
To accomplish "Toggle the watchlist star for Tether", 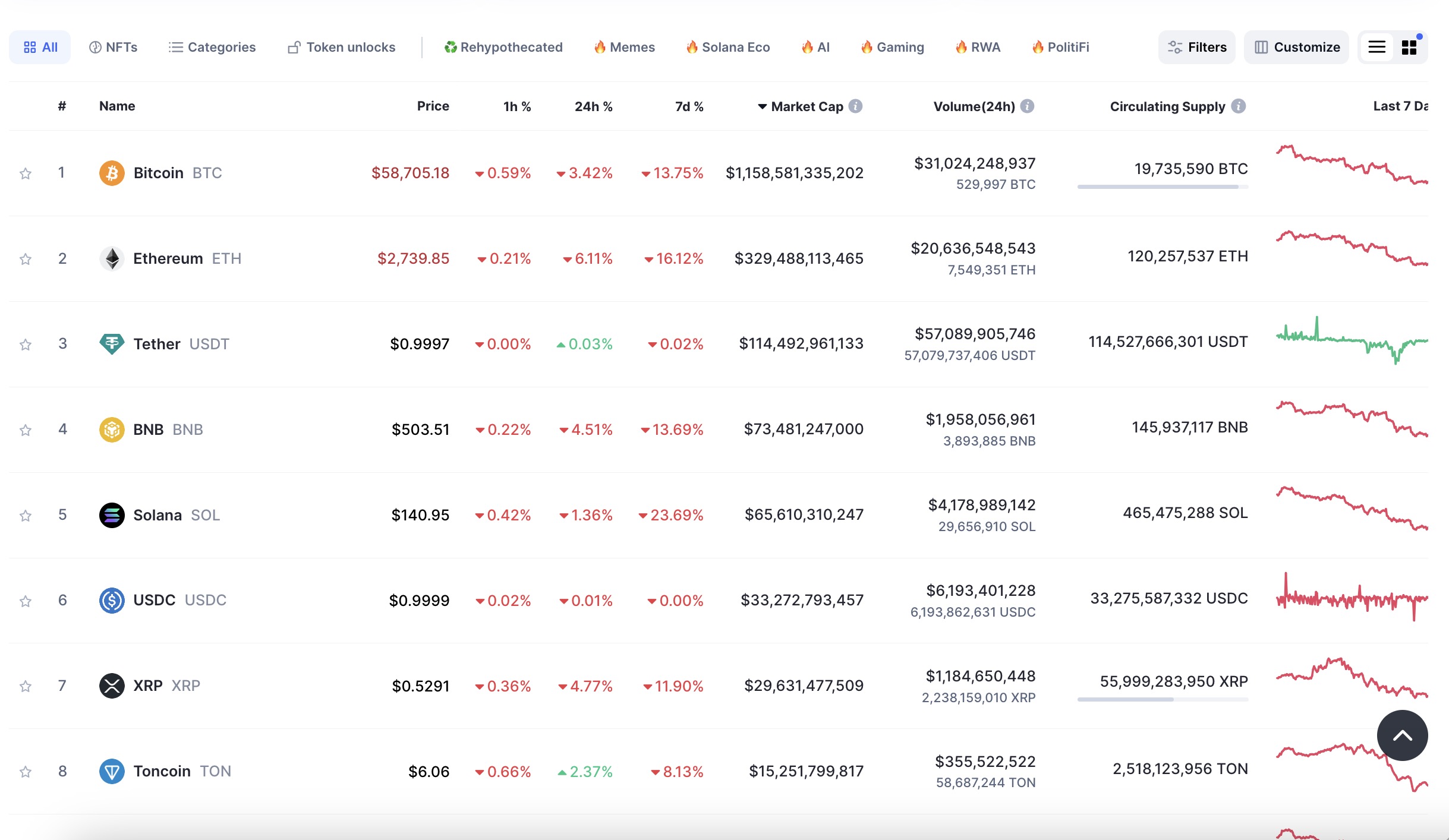I will pyautogui.click(x=25, y=345).
